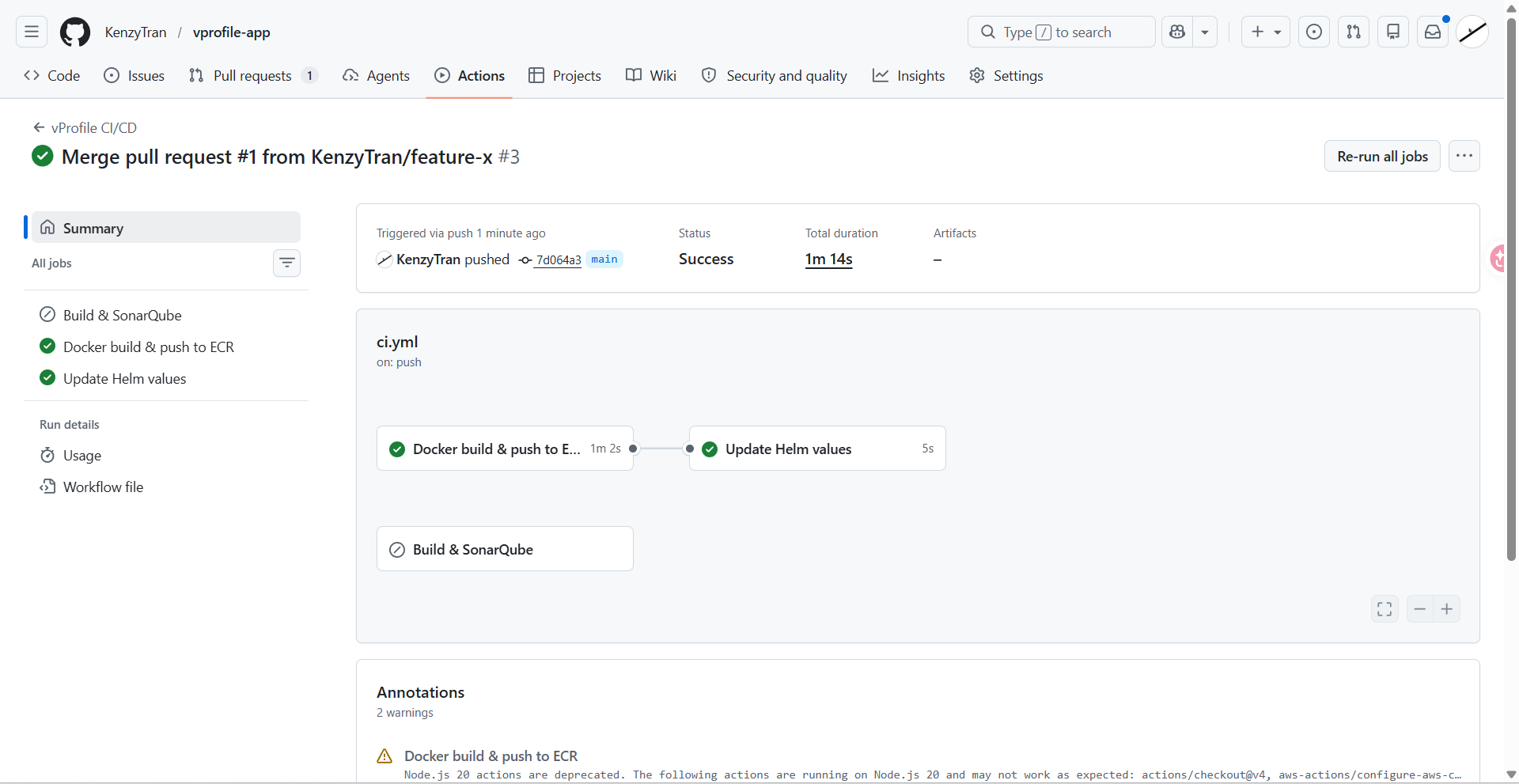This screenshot has height=784, width=1519.
Task: Click the 1m 14s total duration link
Action: coord(828,259)
